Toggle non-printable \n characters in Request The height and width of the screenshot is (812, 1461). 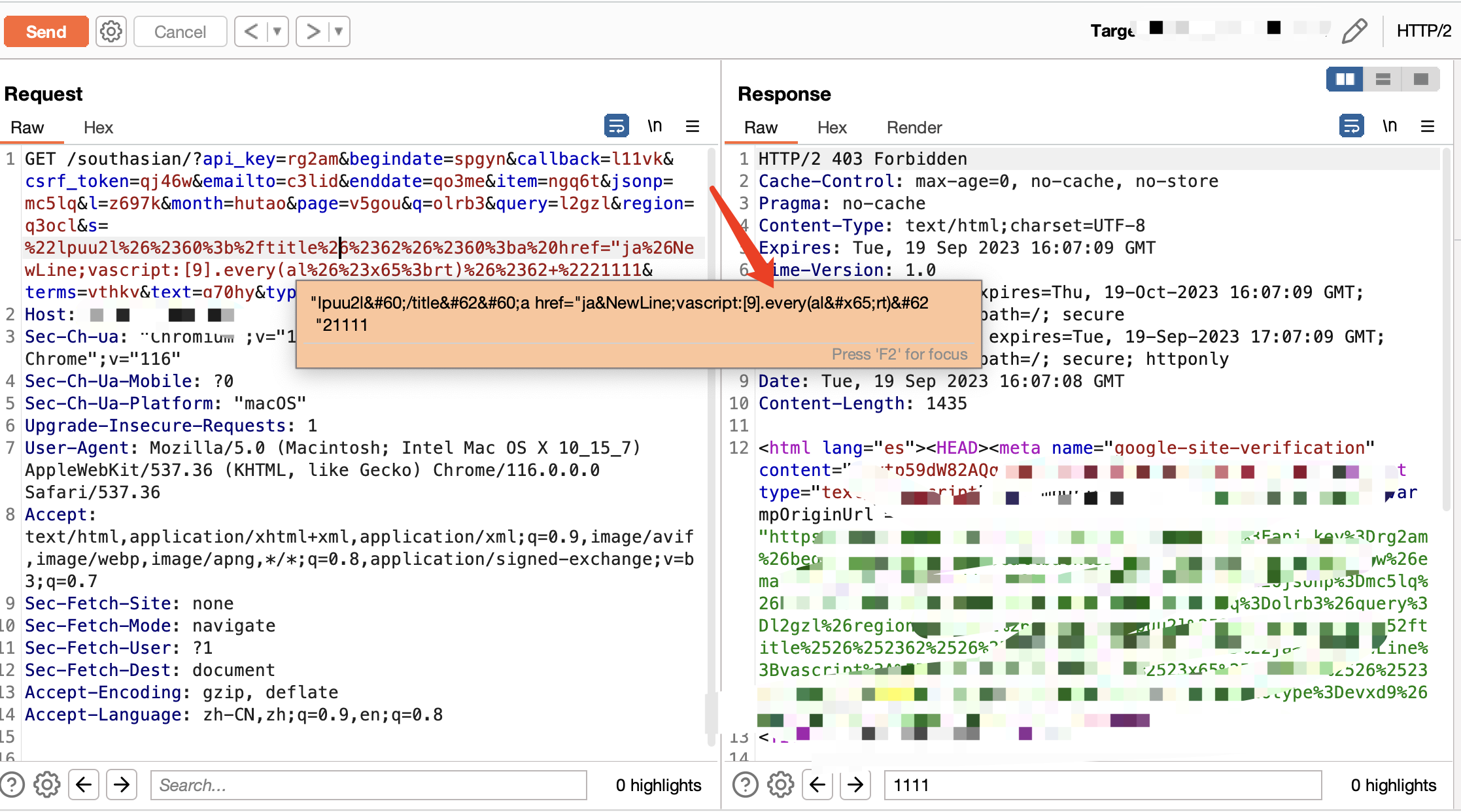coord(655,126)
